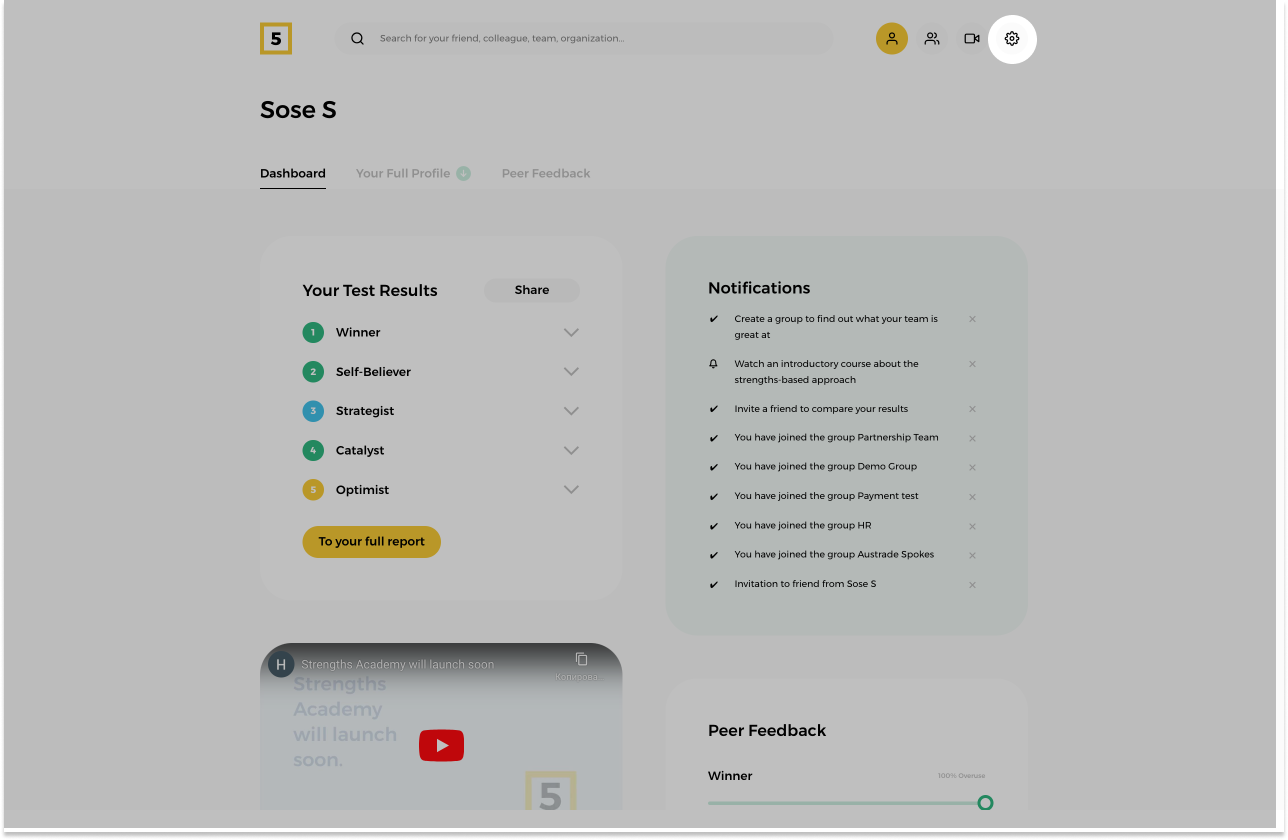Click the Winner feedback slider handle

pos(985,803)
